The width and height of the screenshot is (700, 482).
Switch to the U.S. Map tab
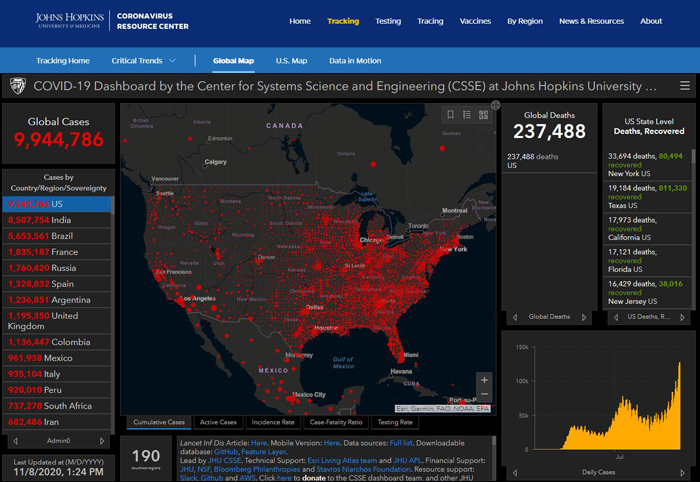click(292, 61)
